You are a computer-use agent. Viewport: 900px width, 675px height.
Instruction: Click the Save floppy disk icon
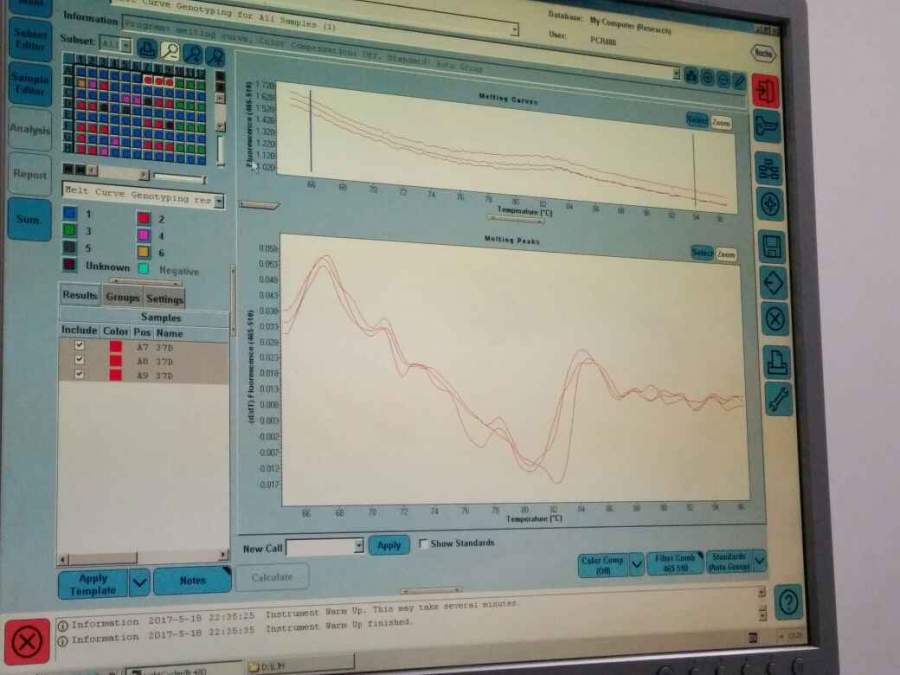click(x=771, y=247)
